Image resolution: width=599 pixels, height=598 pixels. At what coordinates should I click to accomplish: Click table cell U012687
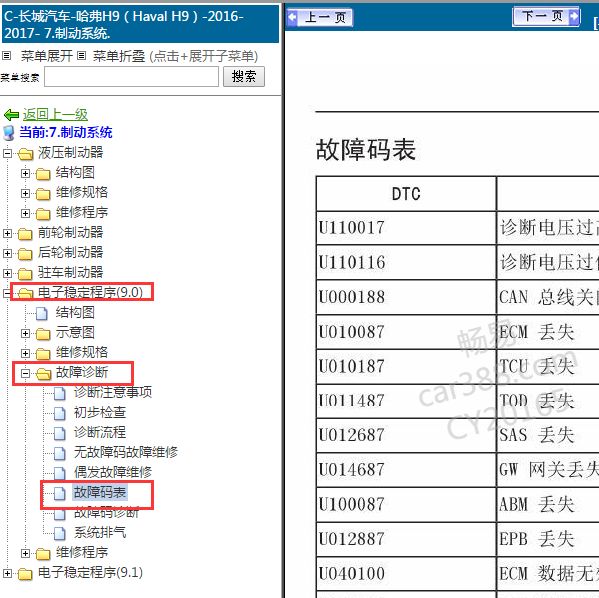coord(406,435)
